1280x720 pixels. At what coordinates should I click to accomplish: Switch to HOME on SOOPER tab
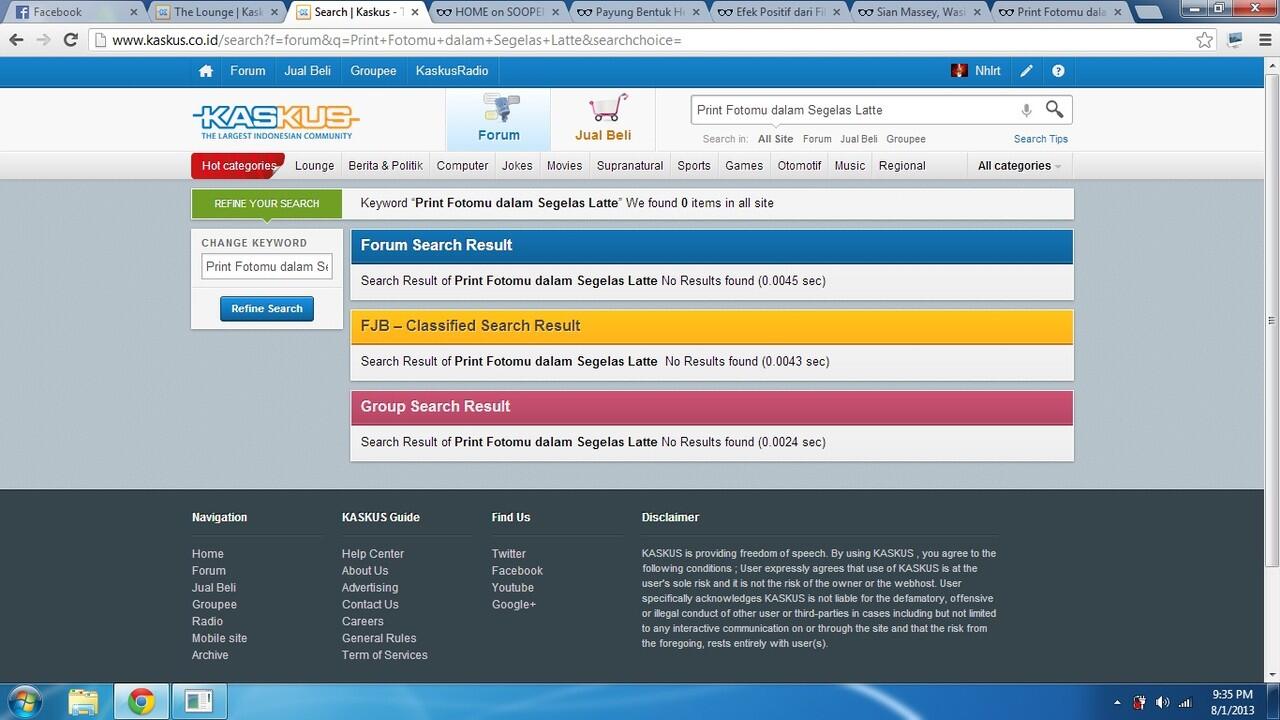point(497,12)
